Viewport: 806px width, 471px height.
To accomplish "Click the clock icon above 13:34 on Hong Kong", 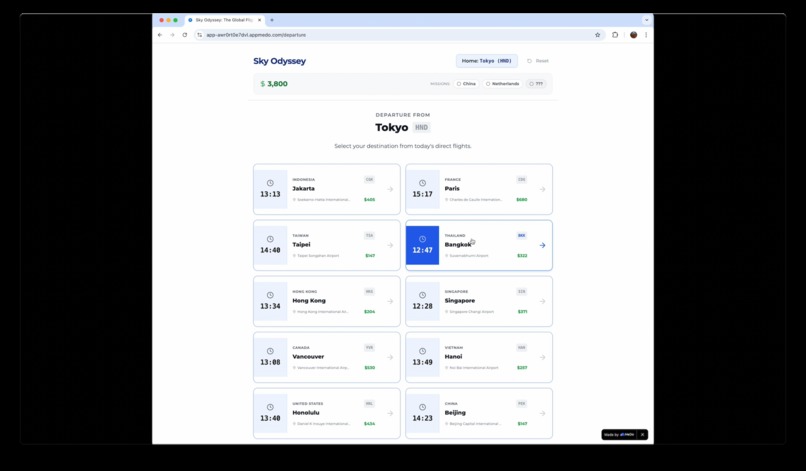I will click(x=270, y=295).
